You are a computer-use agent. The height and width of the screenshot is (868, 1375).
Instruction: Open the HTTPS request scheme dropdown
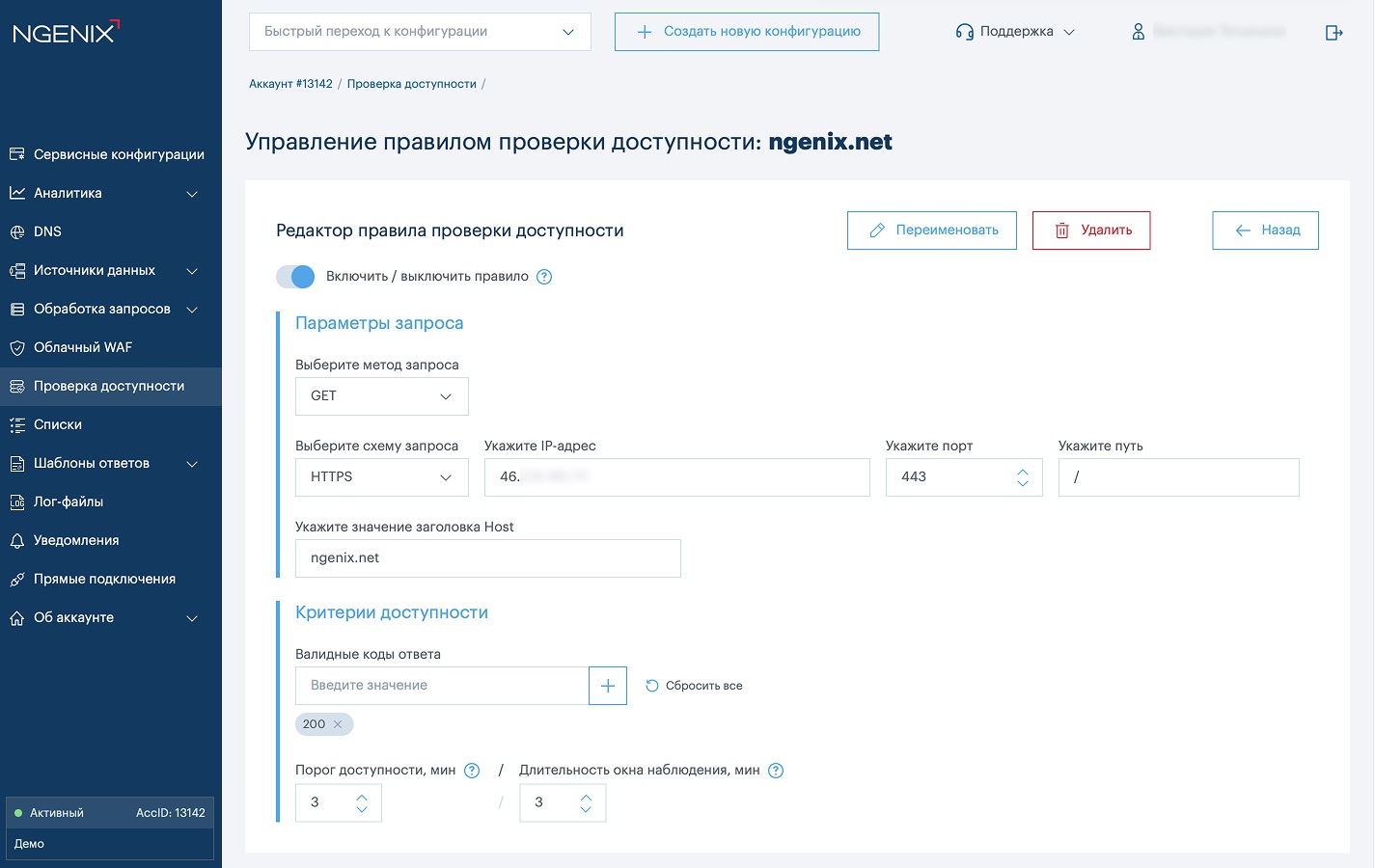pos(381,477)
